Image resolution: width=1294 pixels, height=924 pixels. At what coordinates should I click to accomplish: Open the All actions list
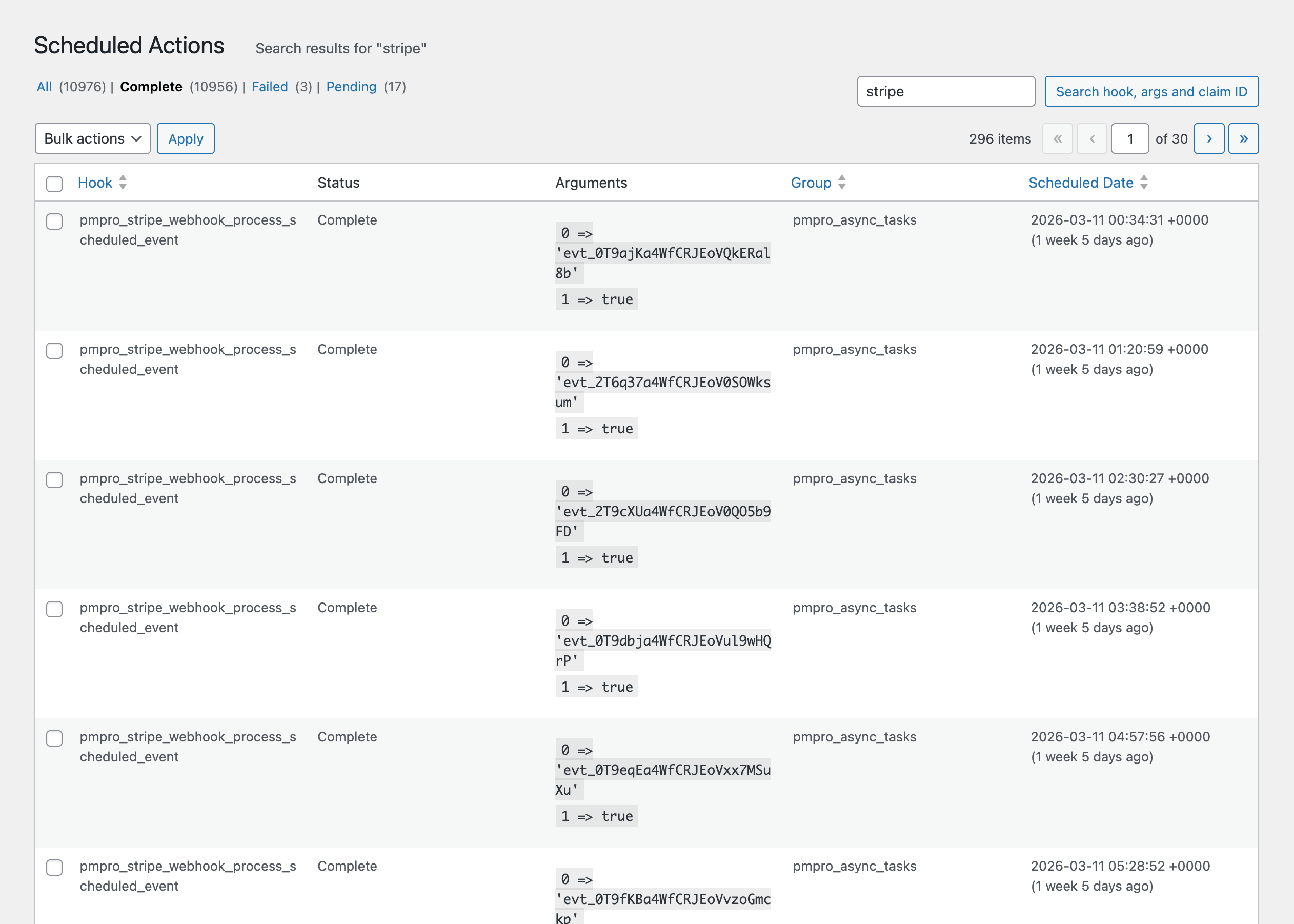(45, 87)
